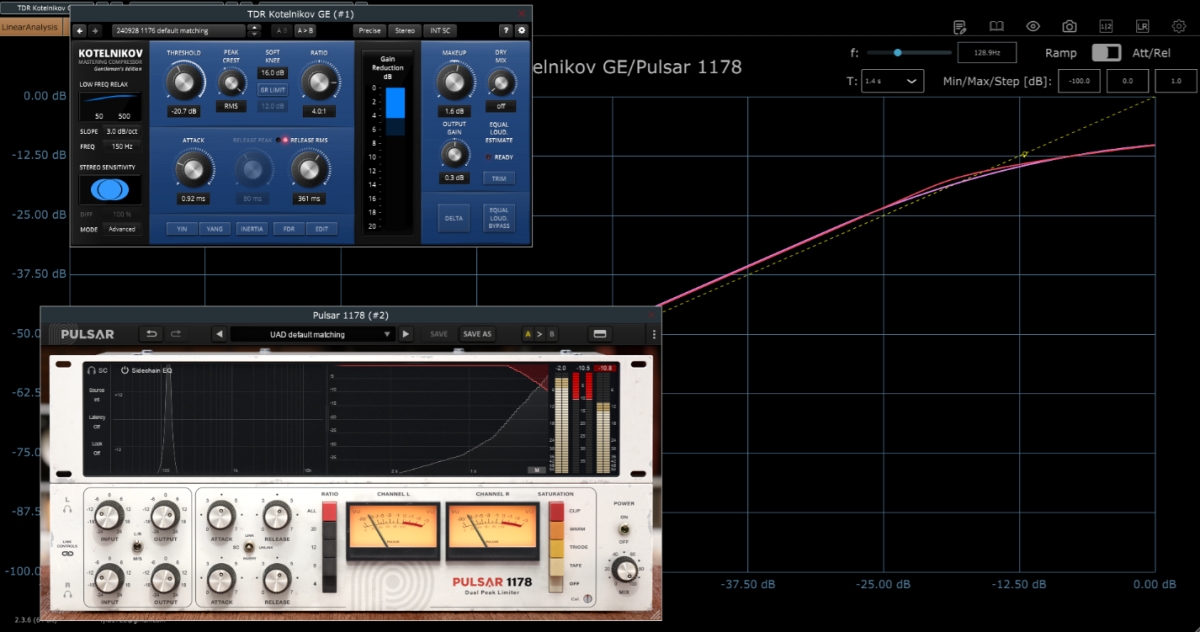Toggle the eye visibility icon in analyzer toolbar
Viewport: 1200px width, 632px height.
pyautogui.click(x=1033, y=26)
